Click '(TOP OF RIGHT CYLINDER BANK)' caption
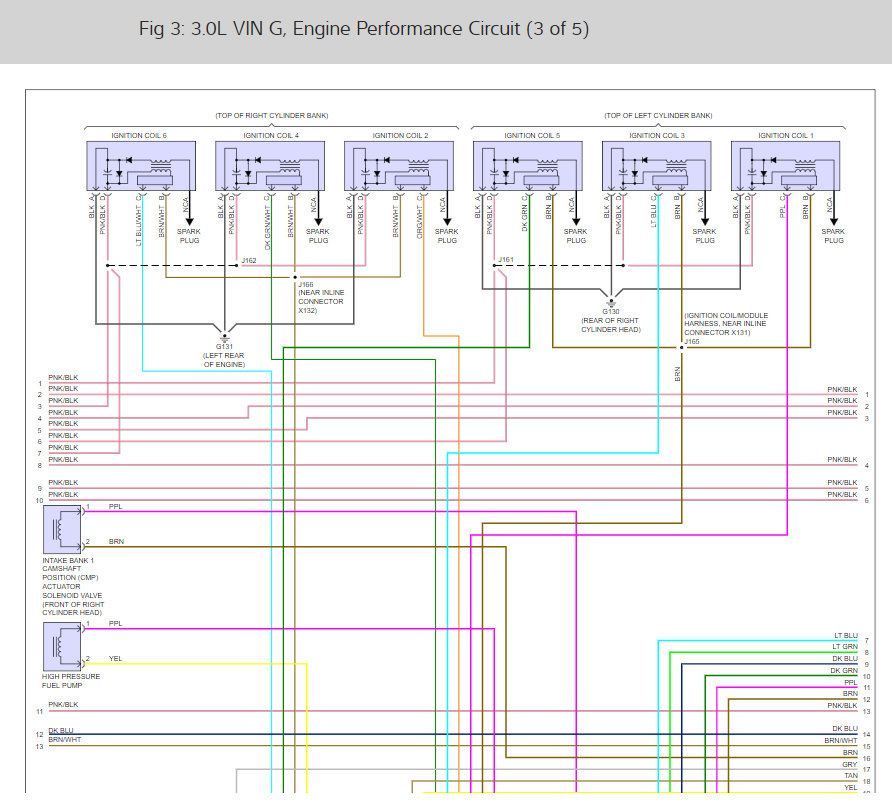Viewport: 892px width, 810px height. [271, 115]
